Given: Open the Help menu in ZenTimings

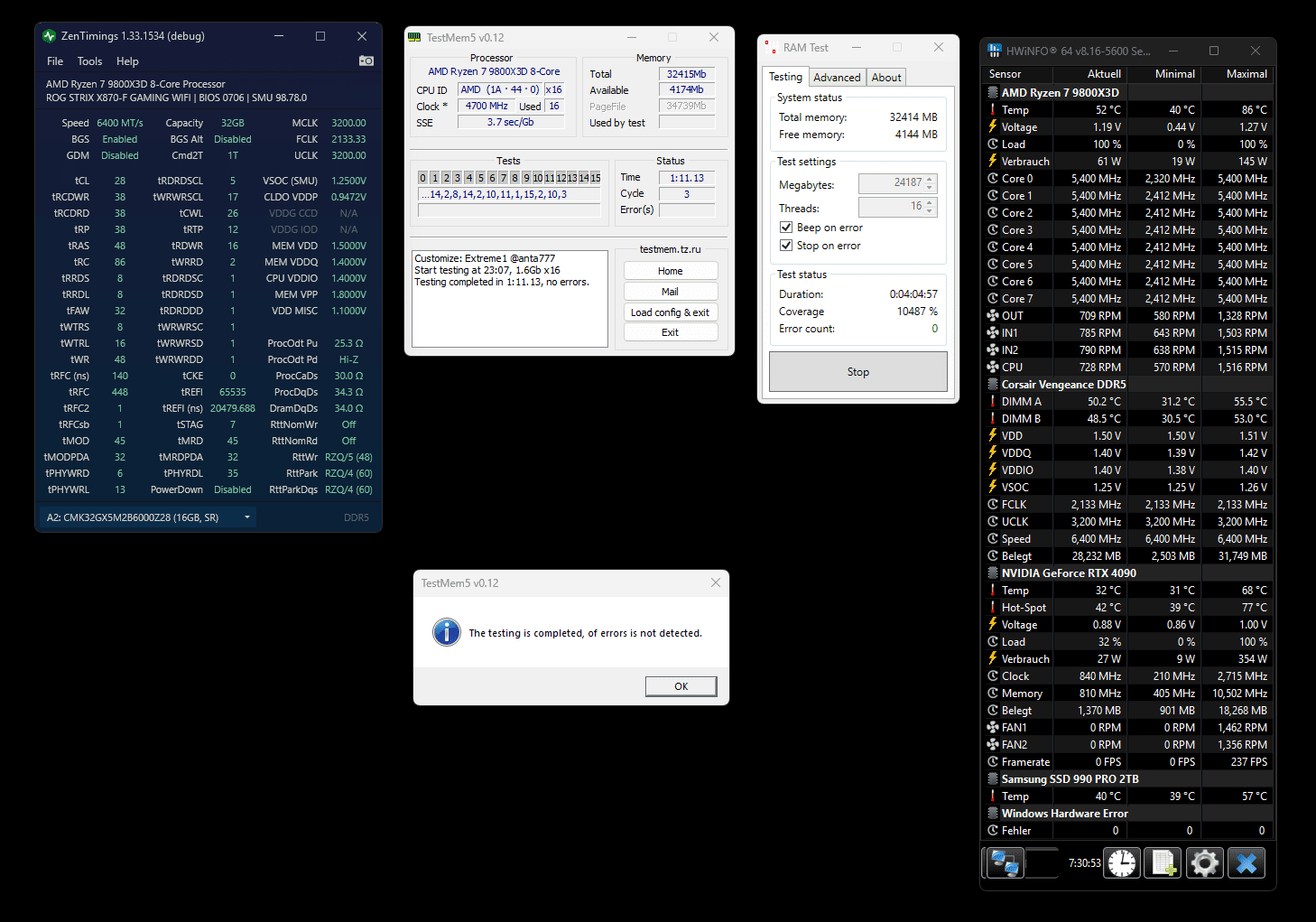Looking at the screenshot, I should [127, 61].
